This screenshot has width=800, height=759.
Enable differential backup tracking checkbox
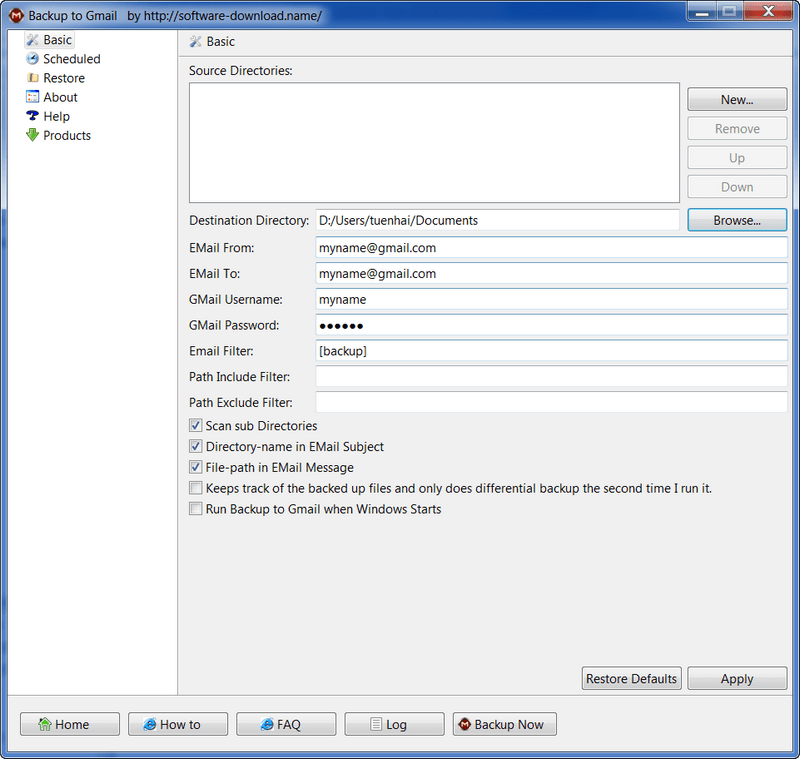click(x=195, y=488)
